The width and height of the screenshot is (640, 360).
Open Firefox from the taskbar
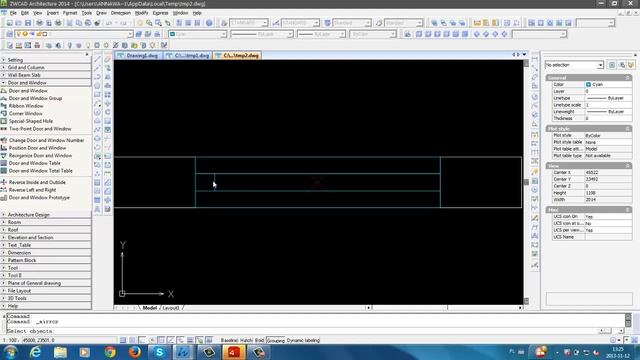[x=135, y=352]
